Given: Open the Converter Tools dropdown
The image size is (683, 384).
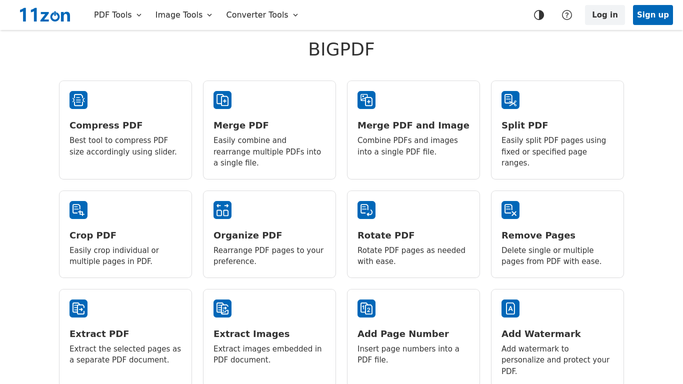Looking at the screenshot, I should 262,15.
